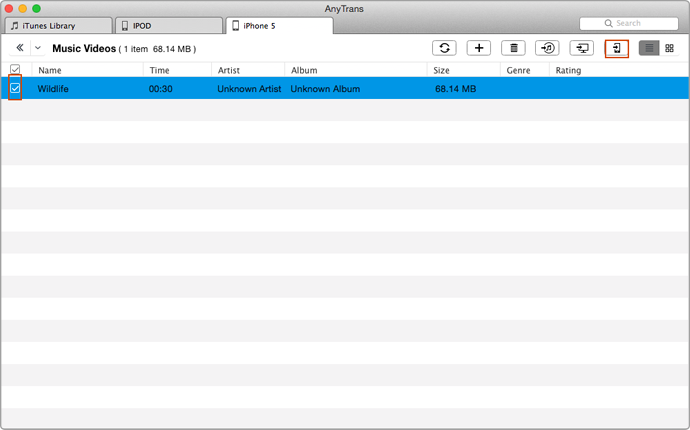Click the Send to Computer icon
Screen dimensions: 690x430
coord(582,48)
